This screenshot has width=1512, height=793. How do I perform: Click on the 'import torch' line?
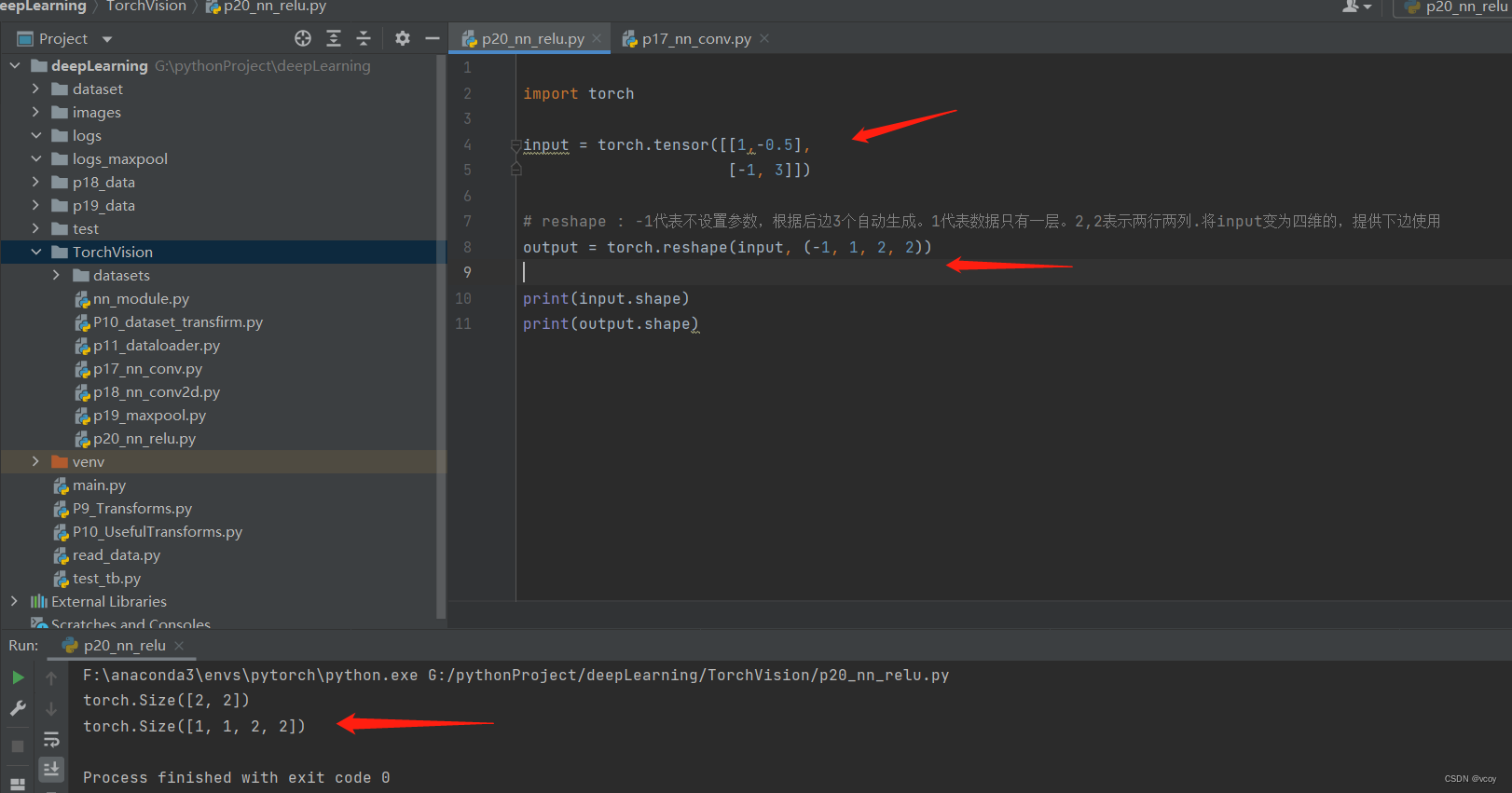click(578, 93)
